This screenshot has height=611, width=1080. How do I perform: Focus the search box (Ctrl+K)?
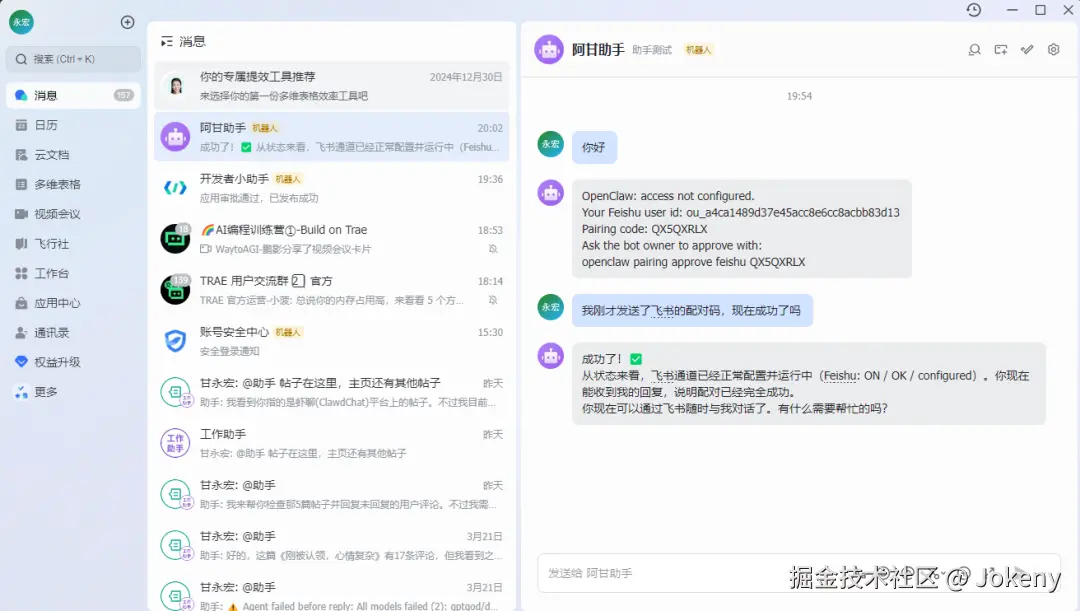(74, 59)
